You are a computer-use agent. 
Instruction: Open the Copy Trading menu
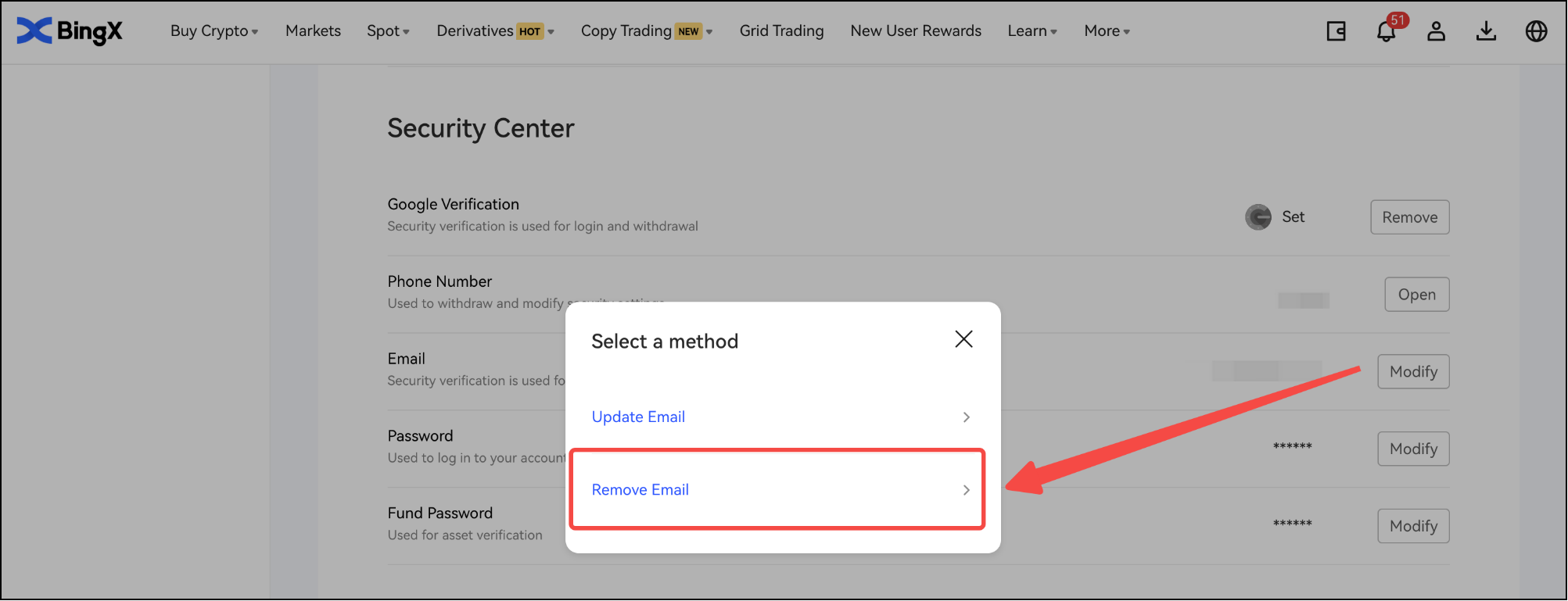[646, 31]
